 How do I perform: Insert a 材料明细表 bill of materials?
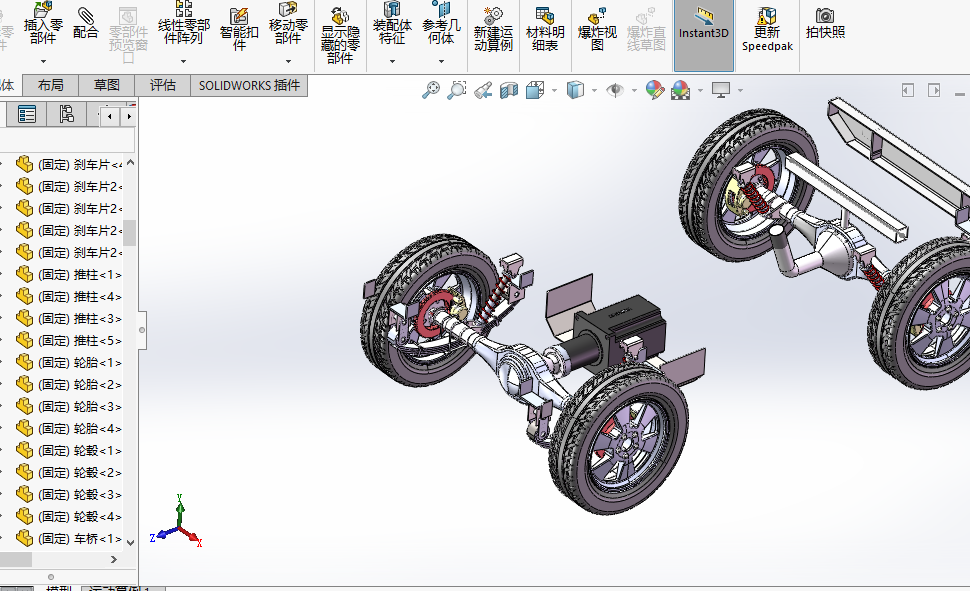pos(545,29)
